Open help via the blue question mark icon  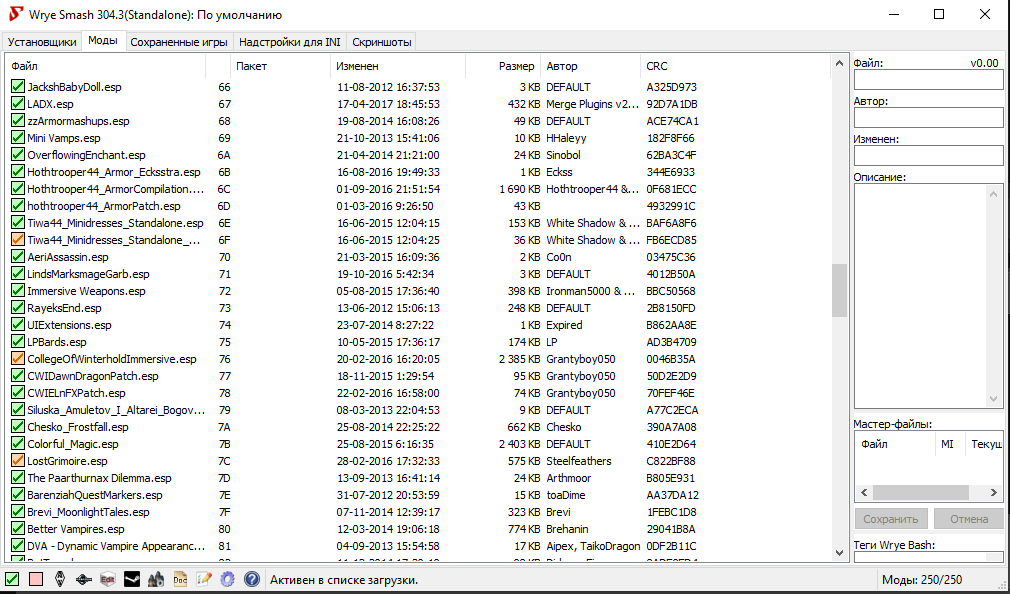point(252,579)
